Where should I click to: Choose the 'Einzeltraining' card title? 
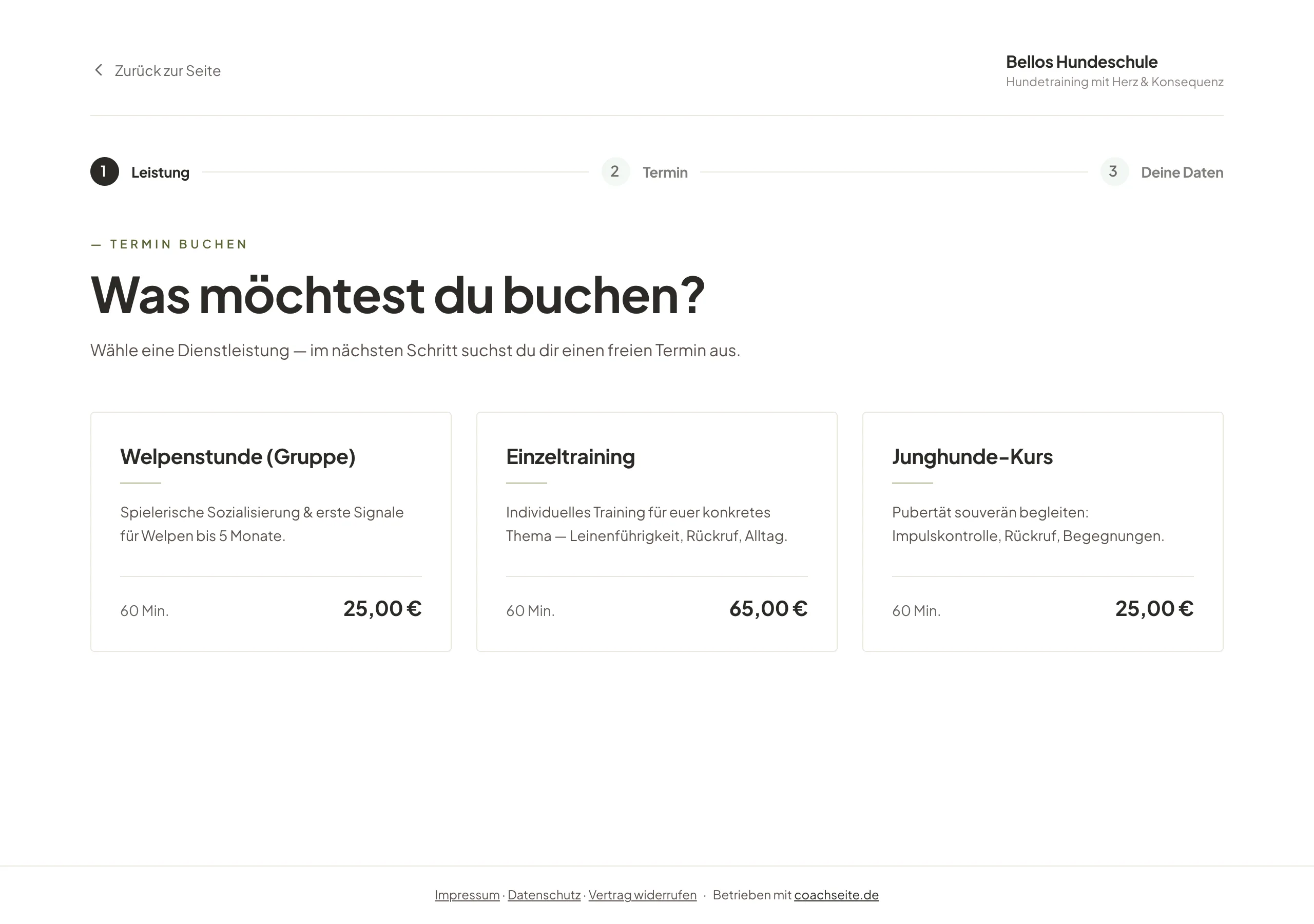[570, 457]
